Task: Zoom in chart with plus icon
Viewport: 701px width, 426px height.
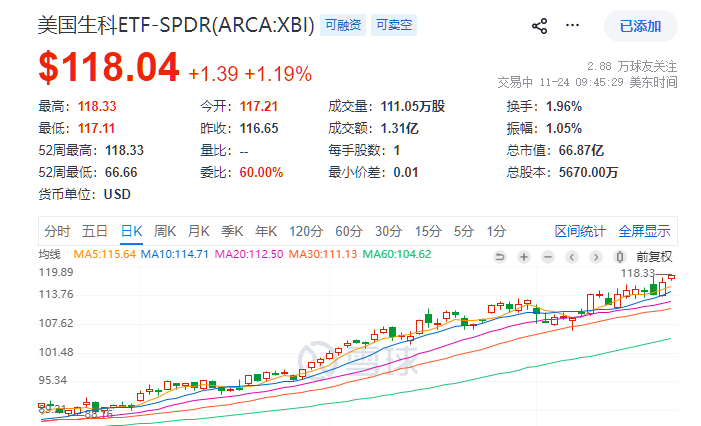Action: pos(524,257)
